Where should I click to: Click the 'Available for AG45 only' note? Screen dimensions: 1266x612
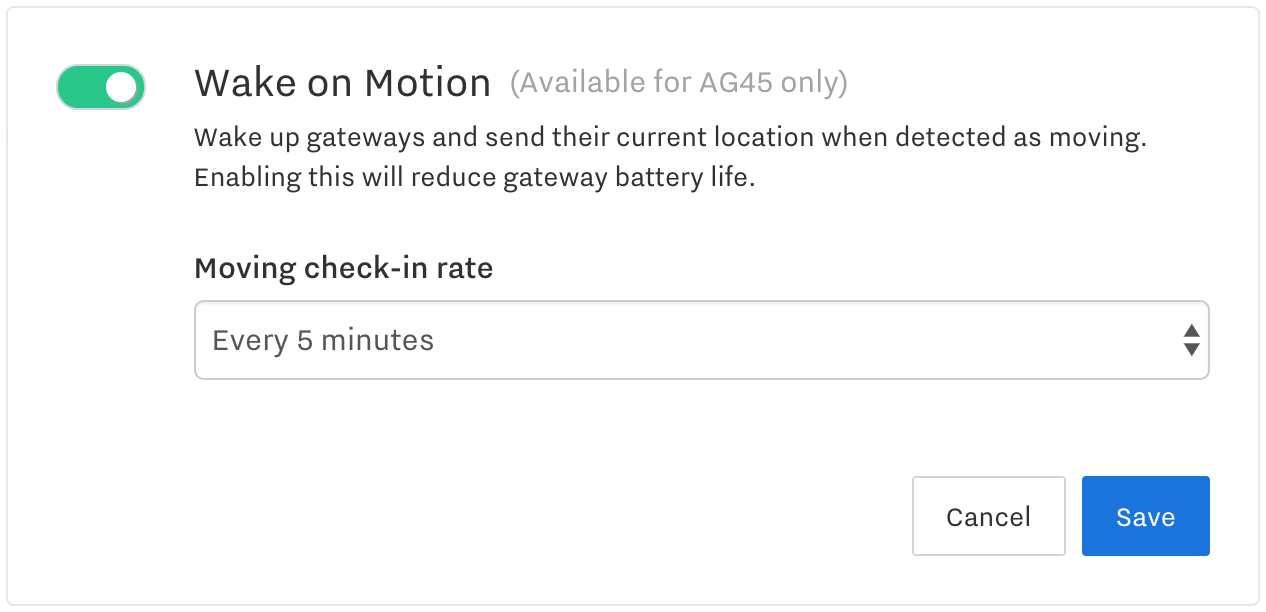679,83
